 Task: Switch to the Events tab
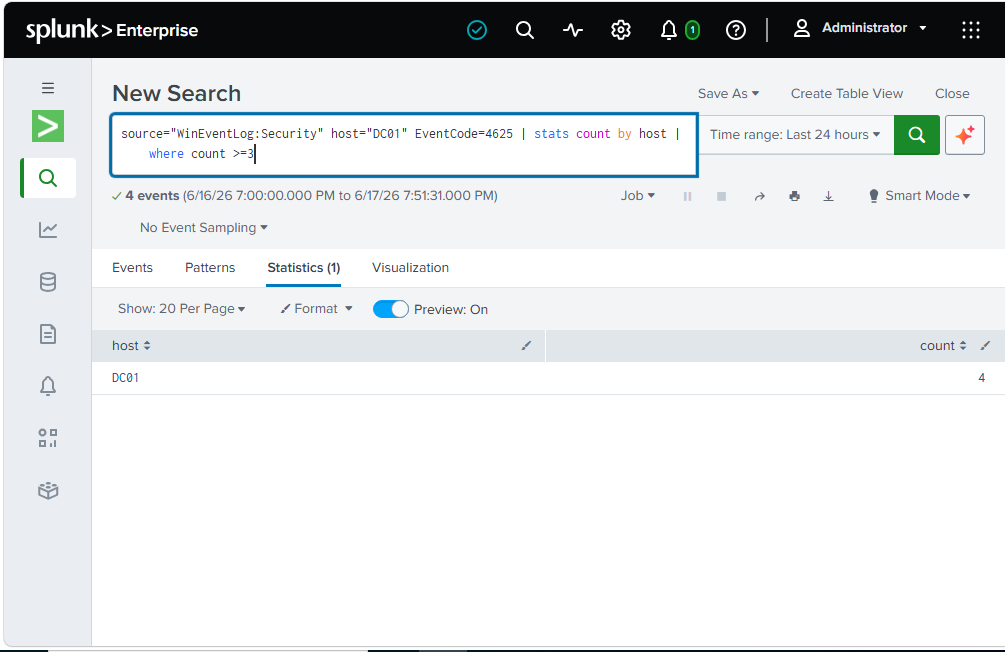(132, 267)
